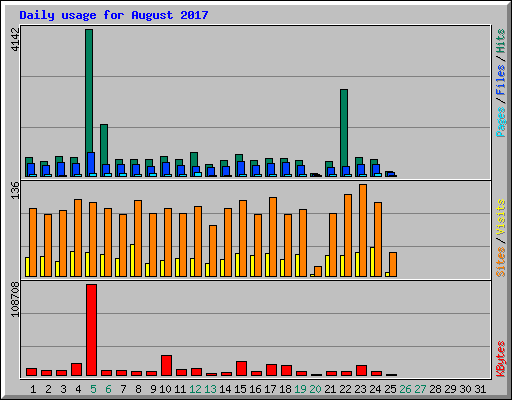Click day 11 on the x-axis
The height and width of the screenshot is (400, 512).
pos(180,389)
